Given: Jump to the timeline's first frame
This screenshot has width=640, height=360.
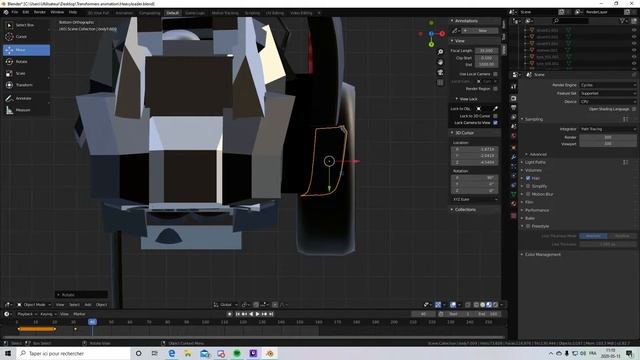Looking at the screenshot, I should coord(238,314).
